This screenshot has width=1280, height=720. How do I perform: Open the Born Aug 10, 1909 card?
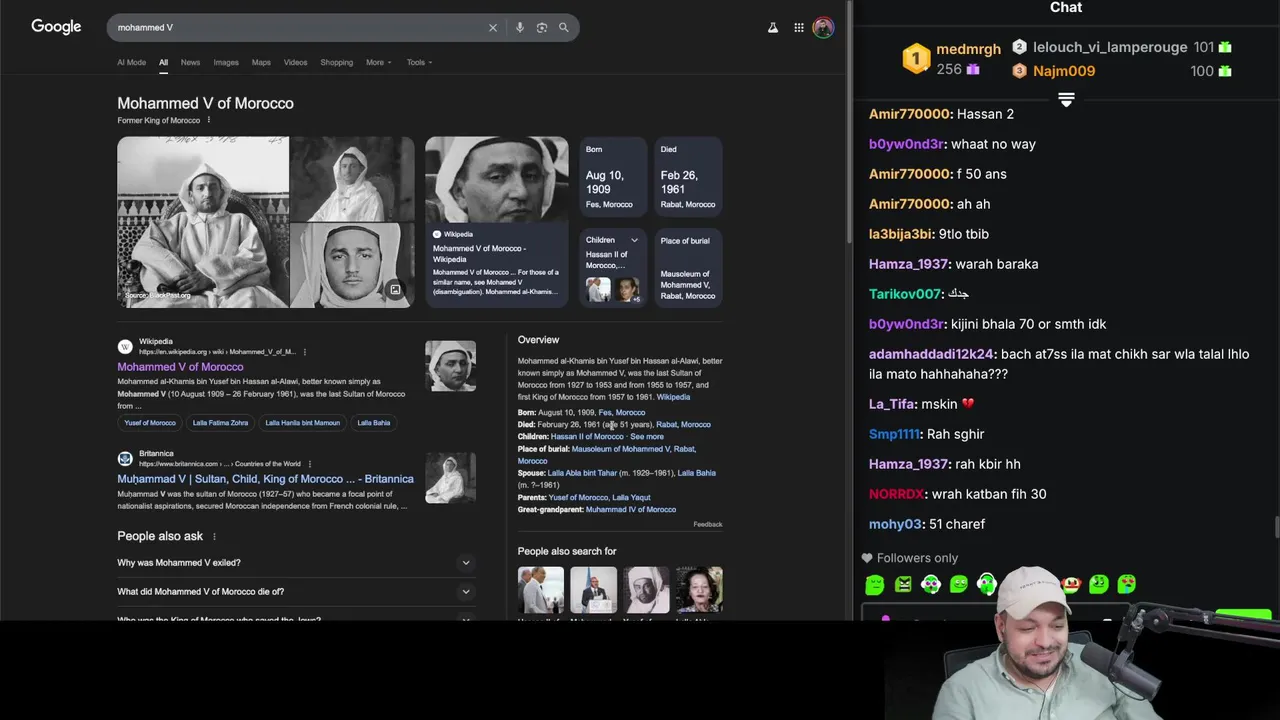coord(613,178)
